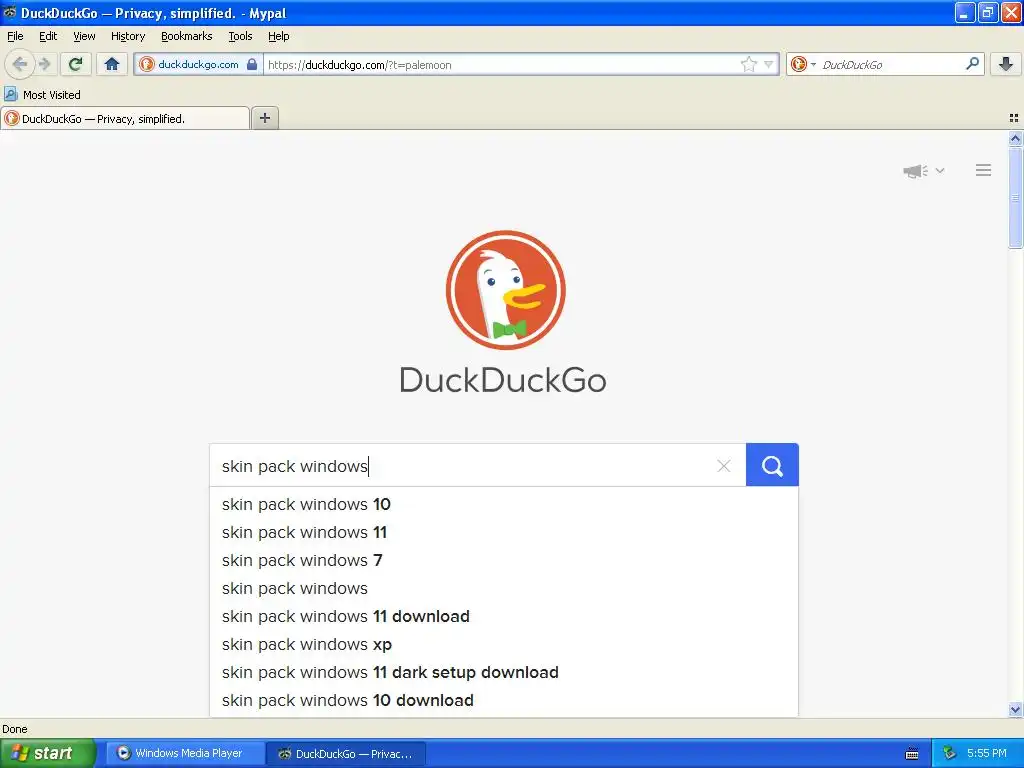This screenshot has width=1024, height=768.
Task: Open the History menu
Action: click(x=128, y=36)
